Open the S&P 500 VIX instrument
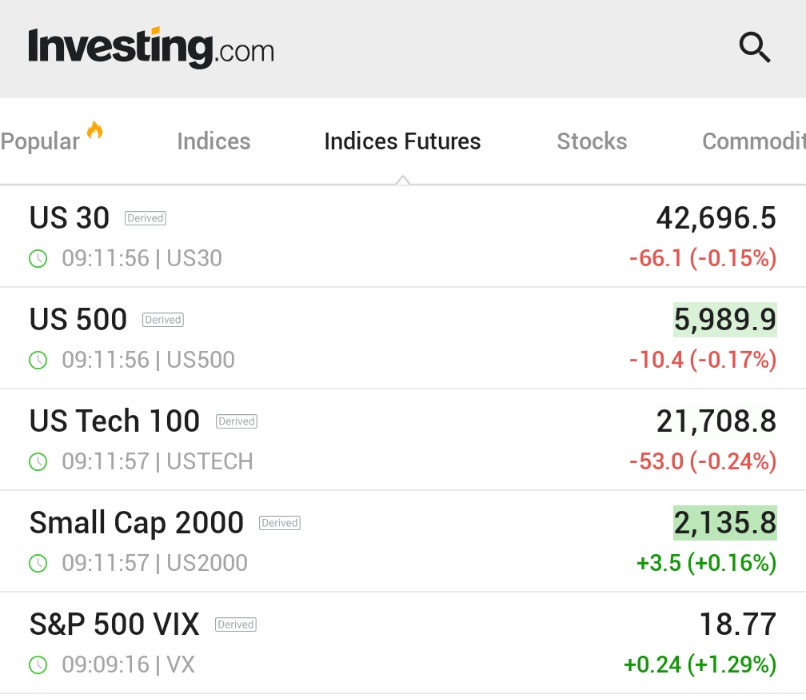Image resolution: width=806 pixels, height=700 pixels. [x=403, y=643]
